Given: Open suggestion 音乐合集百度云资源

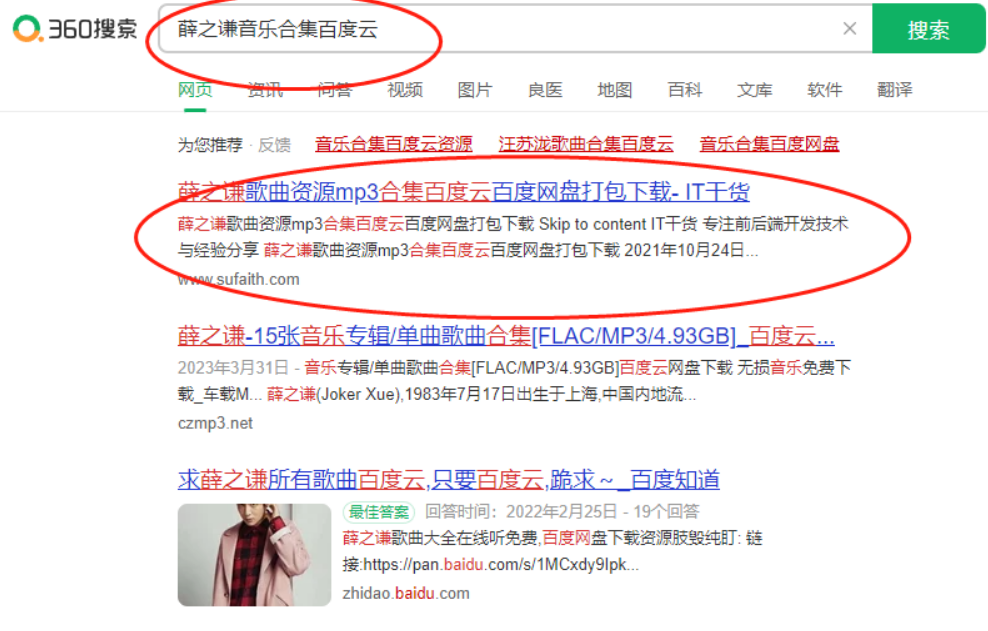Looking at the screenshot, I should tap(394, 144).
